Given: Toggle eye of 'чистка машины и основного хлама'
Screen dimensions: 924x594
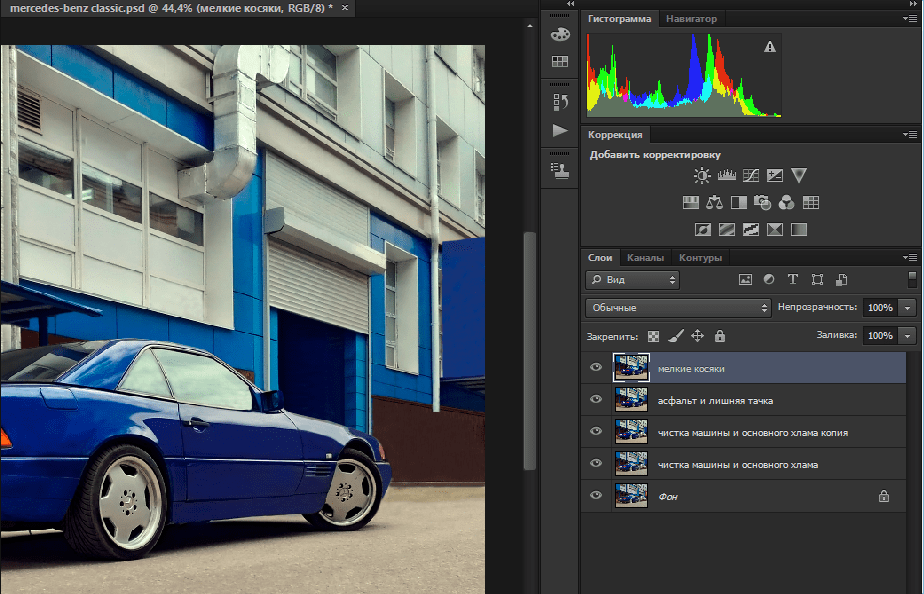Looking at the screenshot, I should pos(596,463).
